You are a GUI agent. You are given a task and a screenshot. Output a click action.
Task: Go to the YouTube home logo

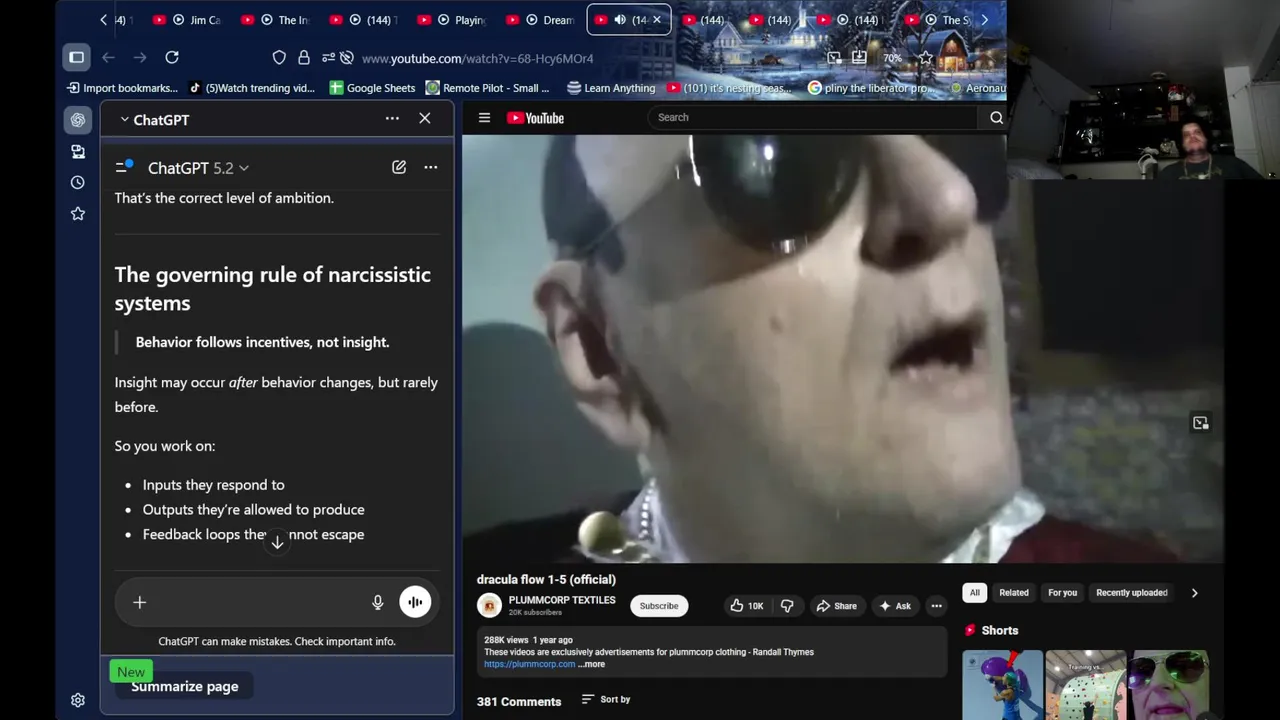pyautogui.click(x=536, y=118)
